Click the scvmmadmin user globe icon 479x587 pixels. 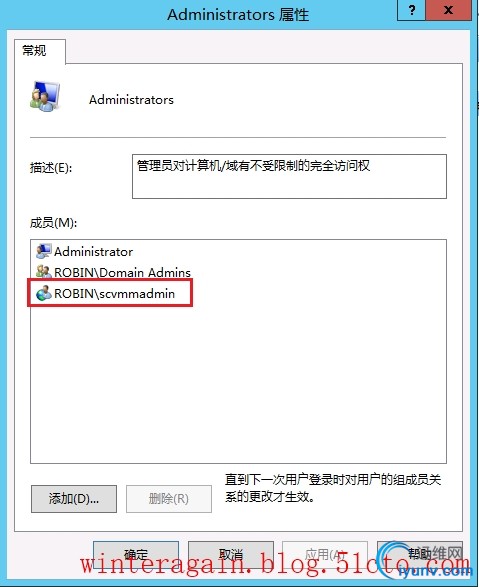pyautogui.click(x=43, y=293)
